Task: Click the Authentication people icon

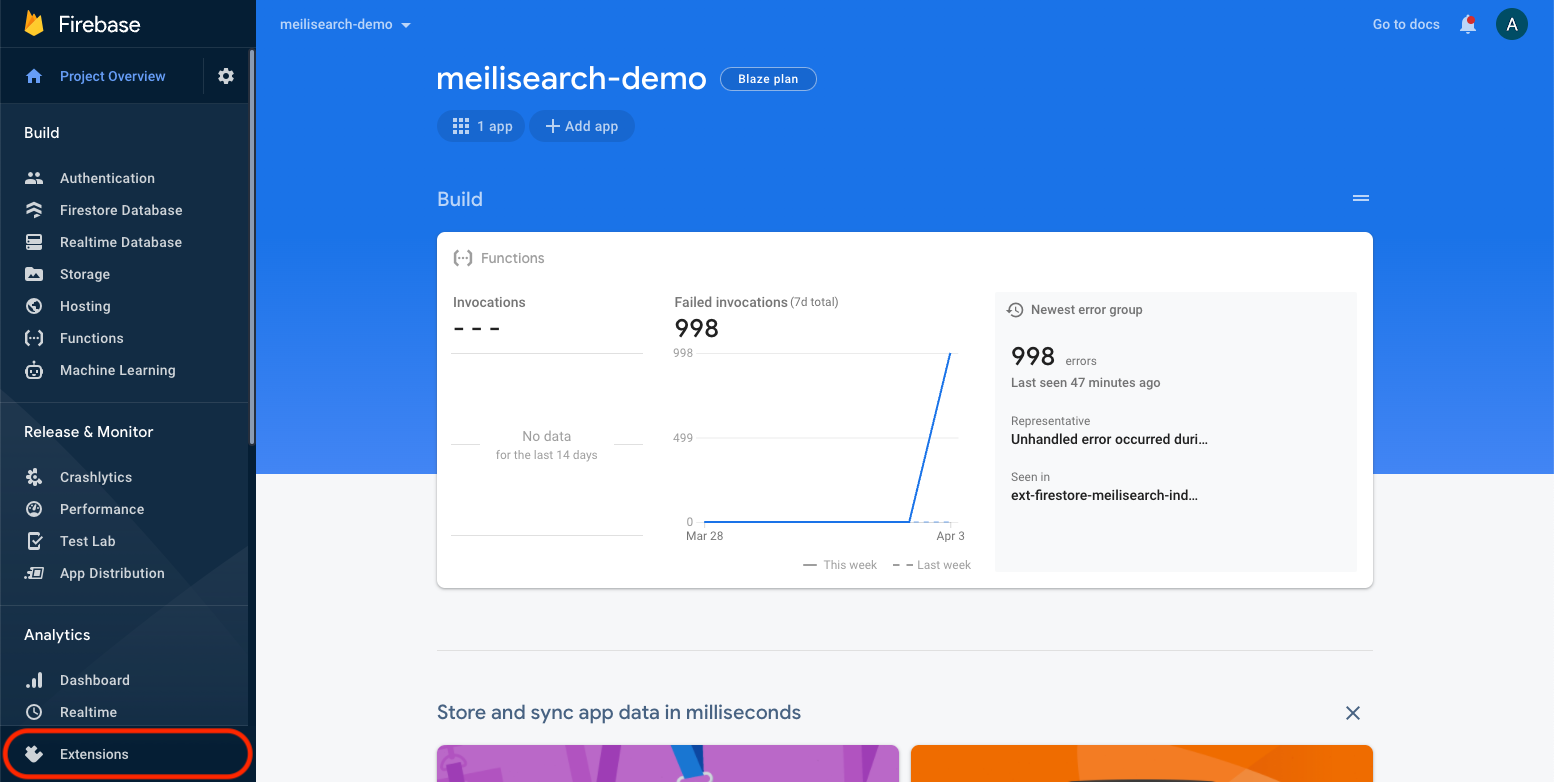Action: coord(34,178)
